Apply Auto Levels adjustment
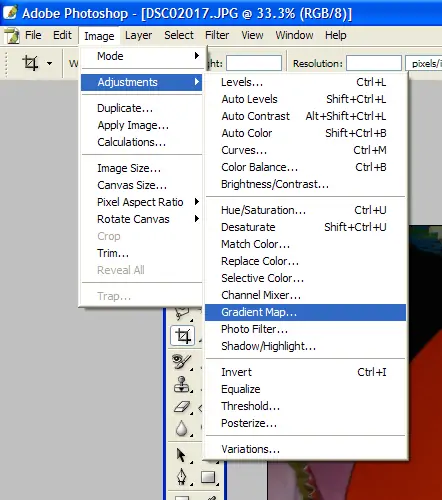442x500 pixels. tap(305, 99)
